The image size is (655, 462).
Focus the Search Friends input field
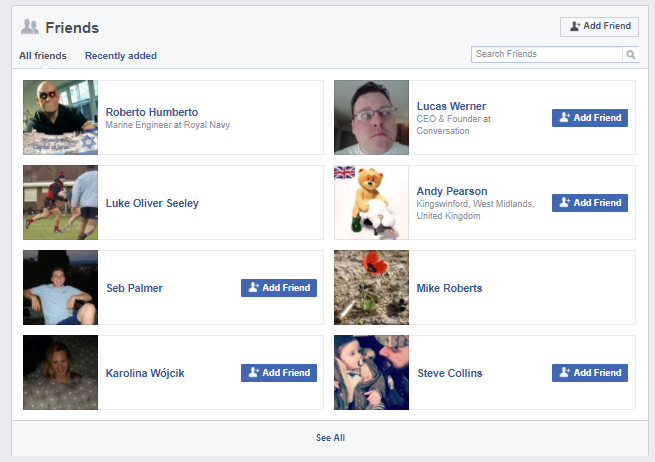tap(547, 54)
